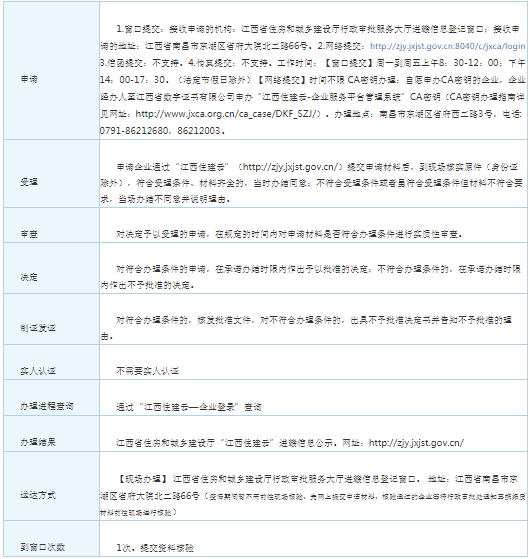The height and width of the screenshot is (559, 530).
Task: Click the phone number 0791-86212680 text
Action: click(x=134, y=131)
